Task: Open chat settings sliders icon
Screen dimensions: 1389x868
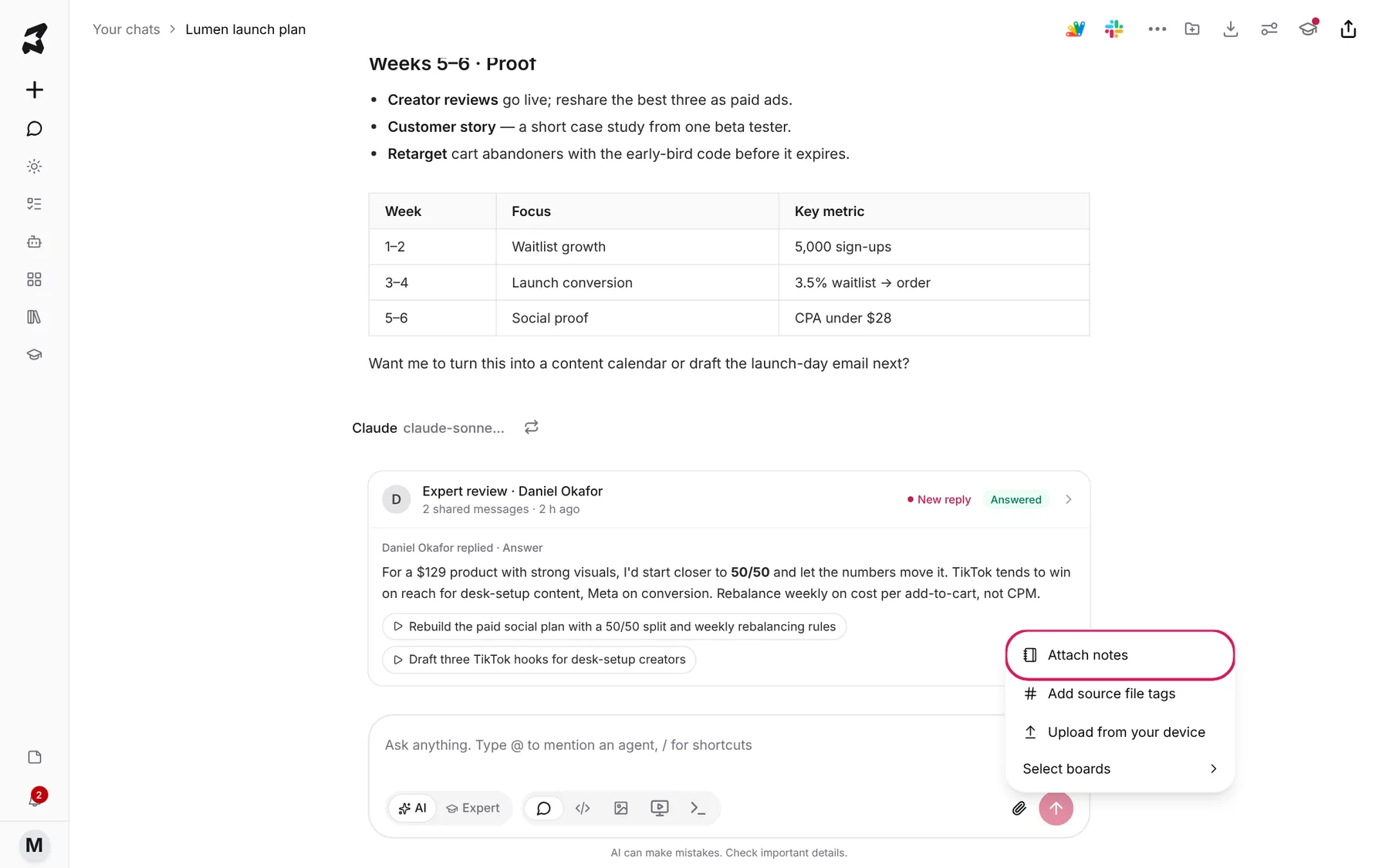Action: pyautogui.click(x=1269, y=29)
